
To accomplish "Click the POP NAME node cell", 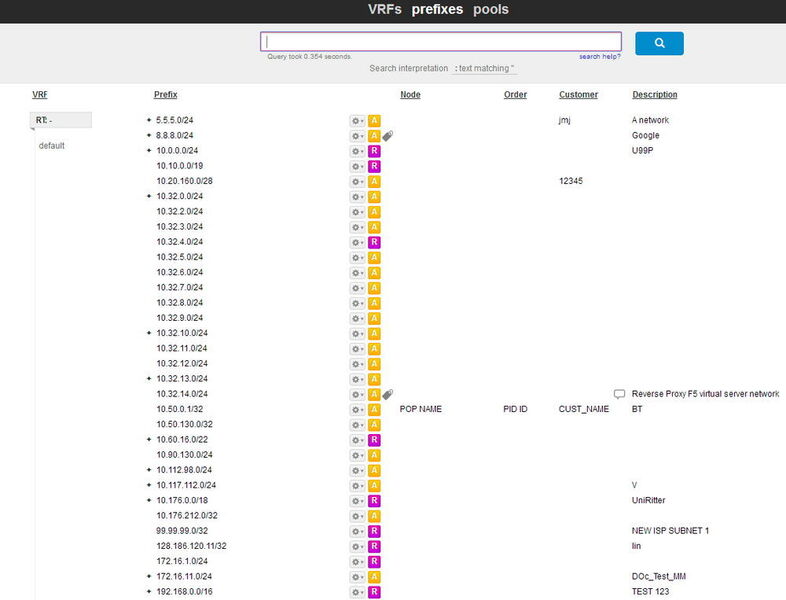I will (x=421, y=409).
